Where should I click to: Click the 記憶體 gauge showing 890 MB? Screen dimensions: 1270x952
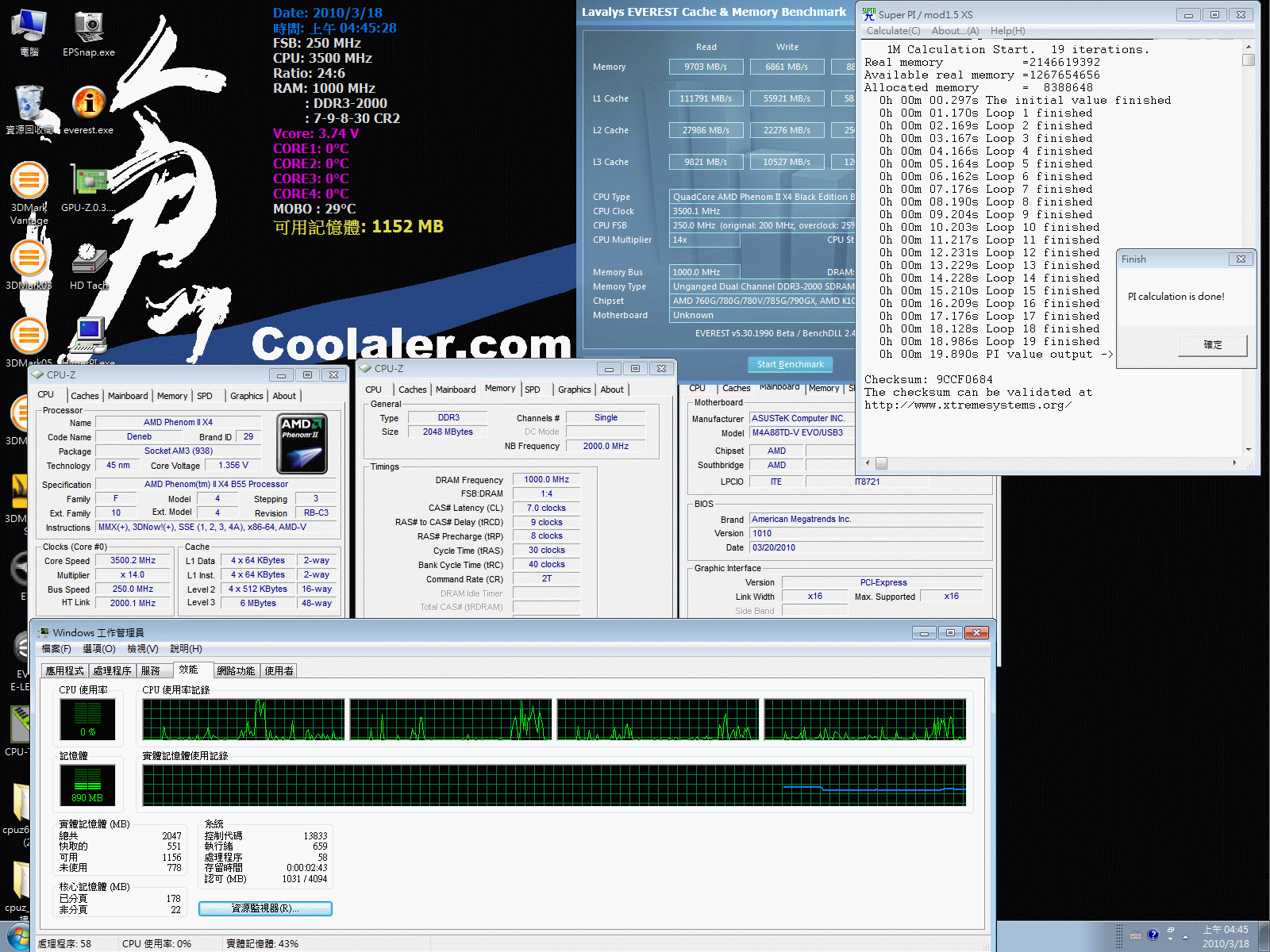tap(87, 785)
